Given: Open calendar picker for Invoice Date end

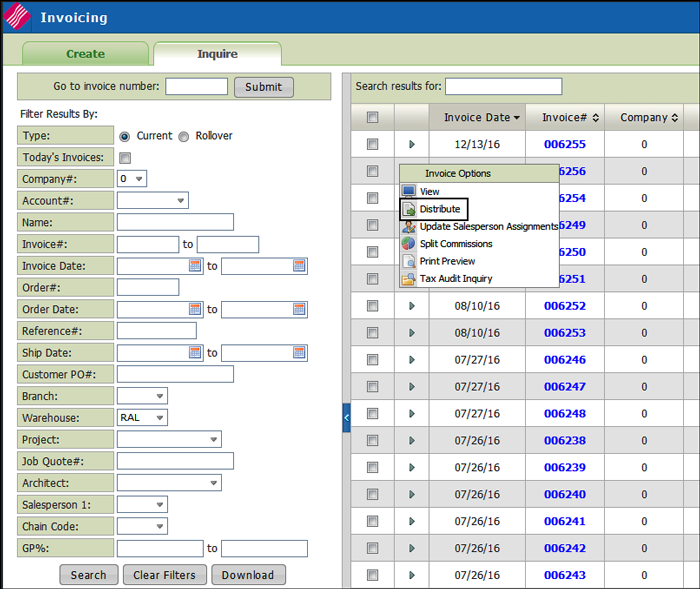Looking at the screenshot, I should click(299, 266).
